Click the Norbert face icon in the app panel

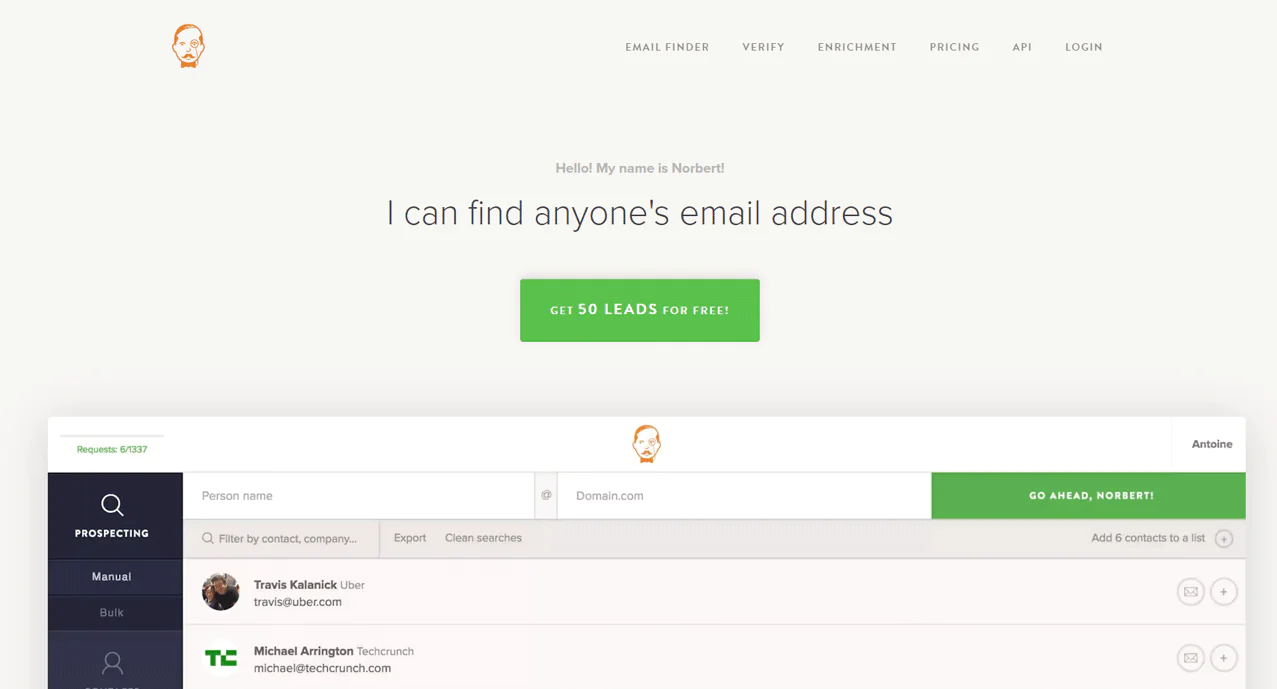coord(647,444)
